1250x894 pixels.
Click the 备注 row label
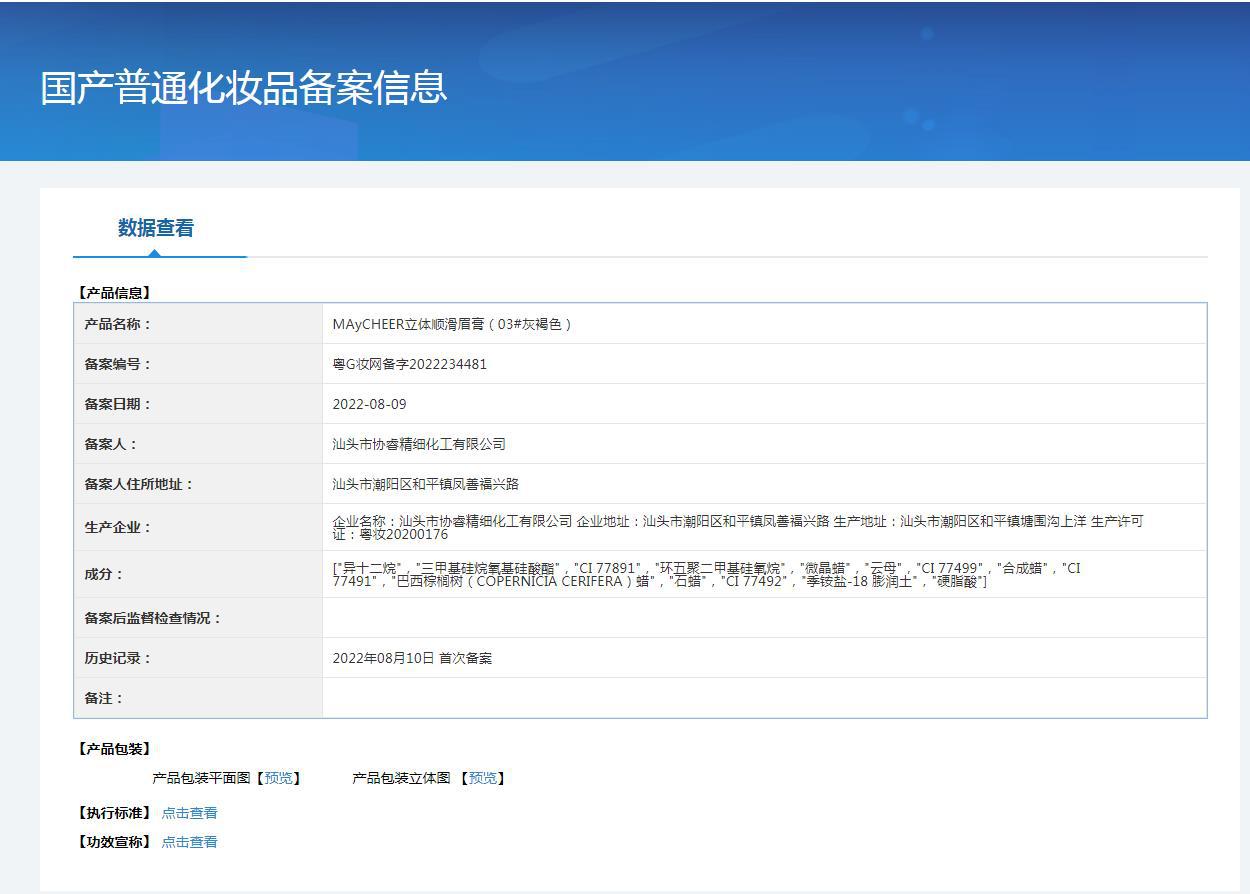[x=104, y=698]
